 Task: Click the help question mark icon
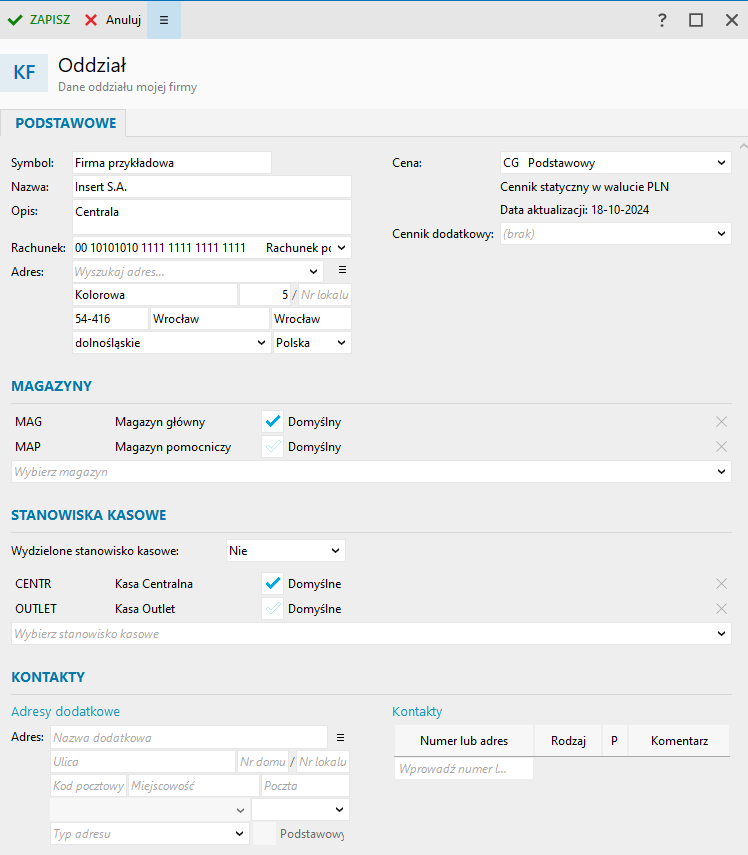click(x=662, y=20)
